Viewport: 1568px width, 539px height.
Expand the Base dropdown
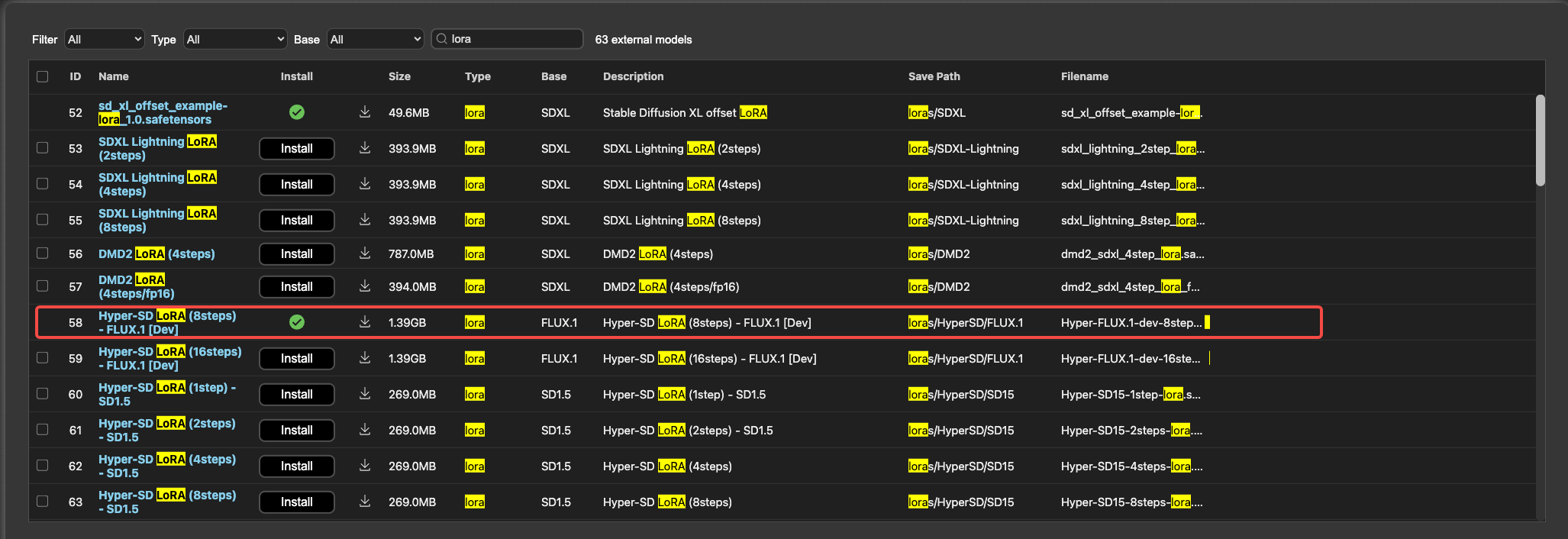(x=375, y=39)
